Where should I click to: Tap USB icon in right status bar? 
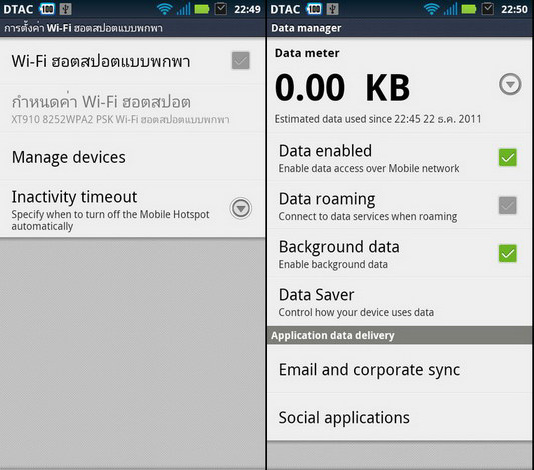332,9
